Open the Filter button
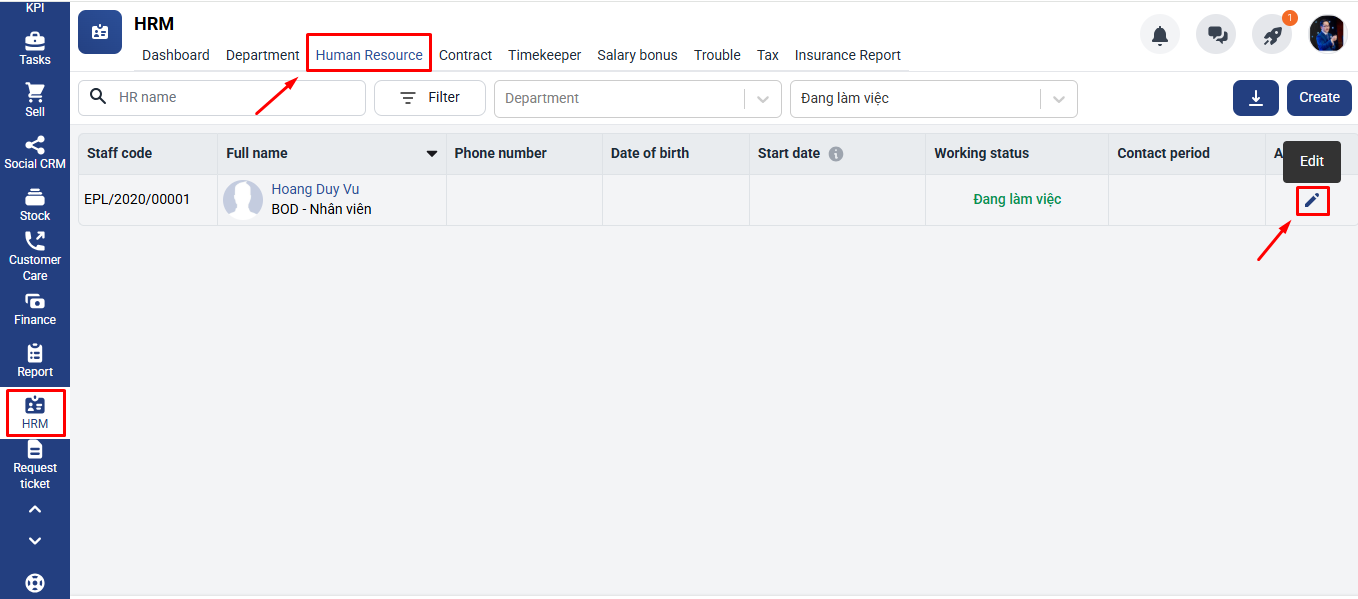 [430, 98]
